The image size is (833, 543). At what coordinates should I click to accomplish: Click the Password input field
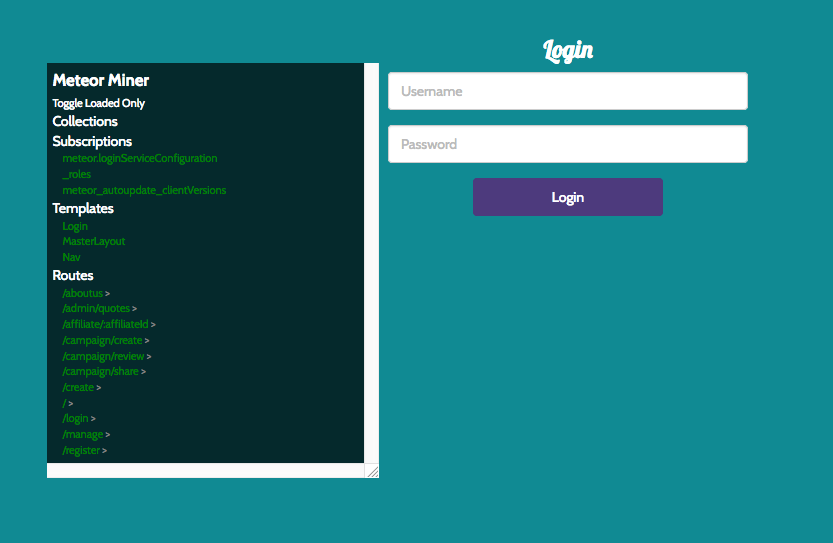(x=567, y=144)
